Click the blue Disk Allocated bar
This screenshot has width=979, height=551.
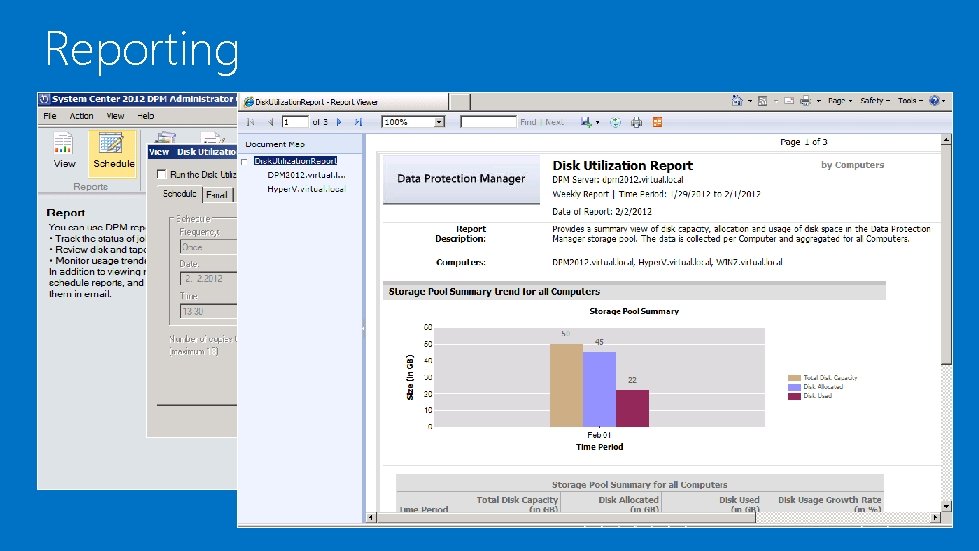pos(599,390)
